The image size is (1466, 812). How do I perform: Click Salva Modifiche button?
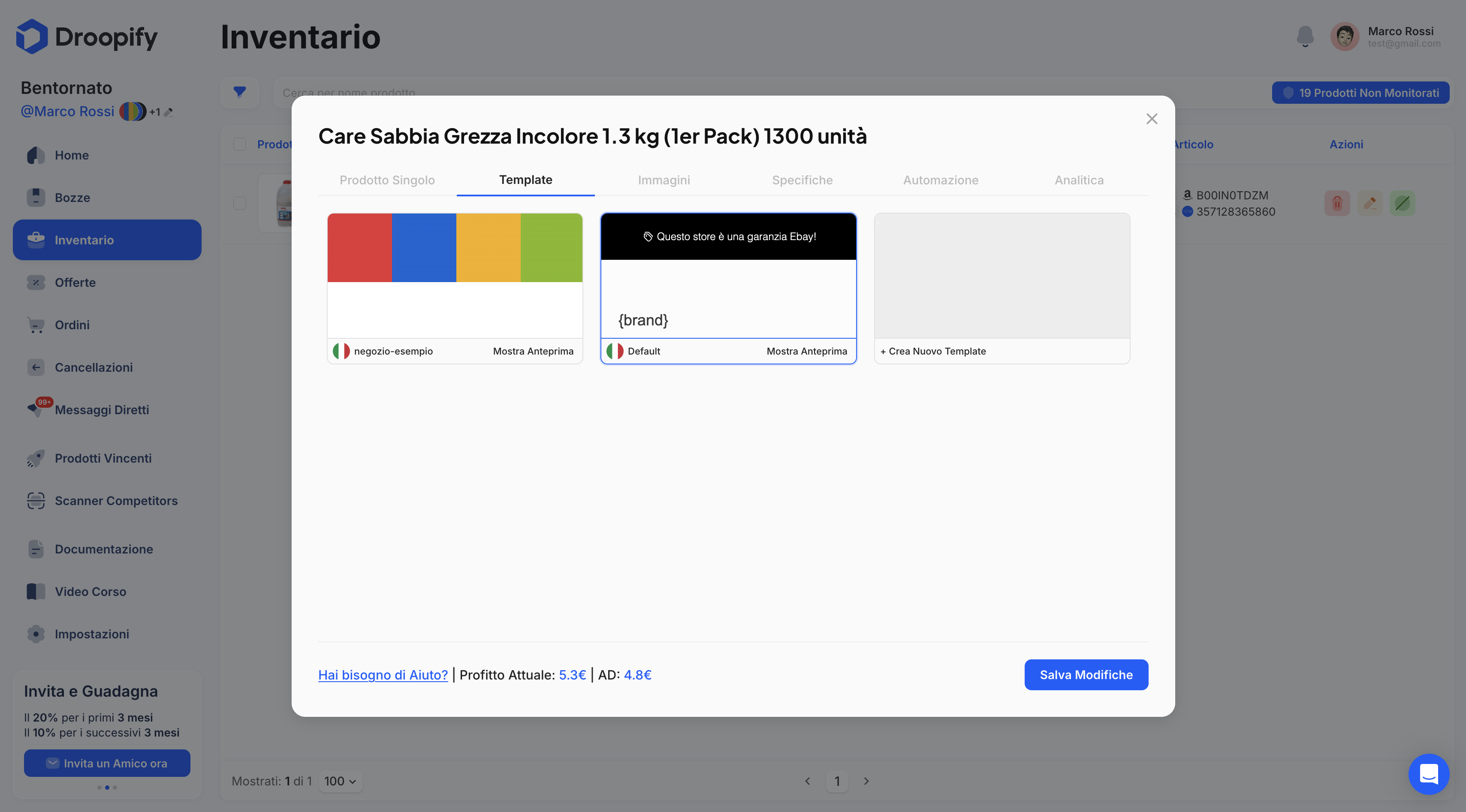[1086, 675]
